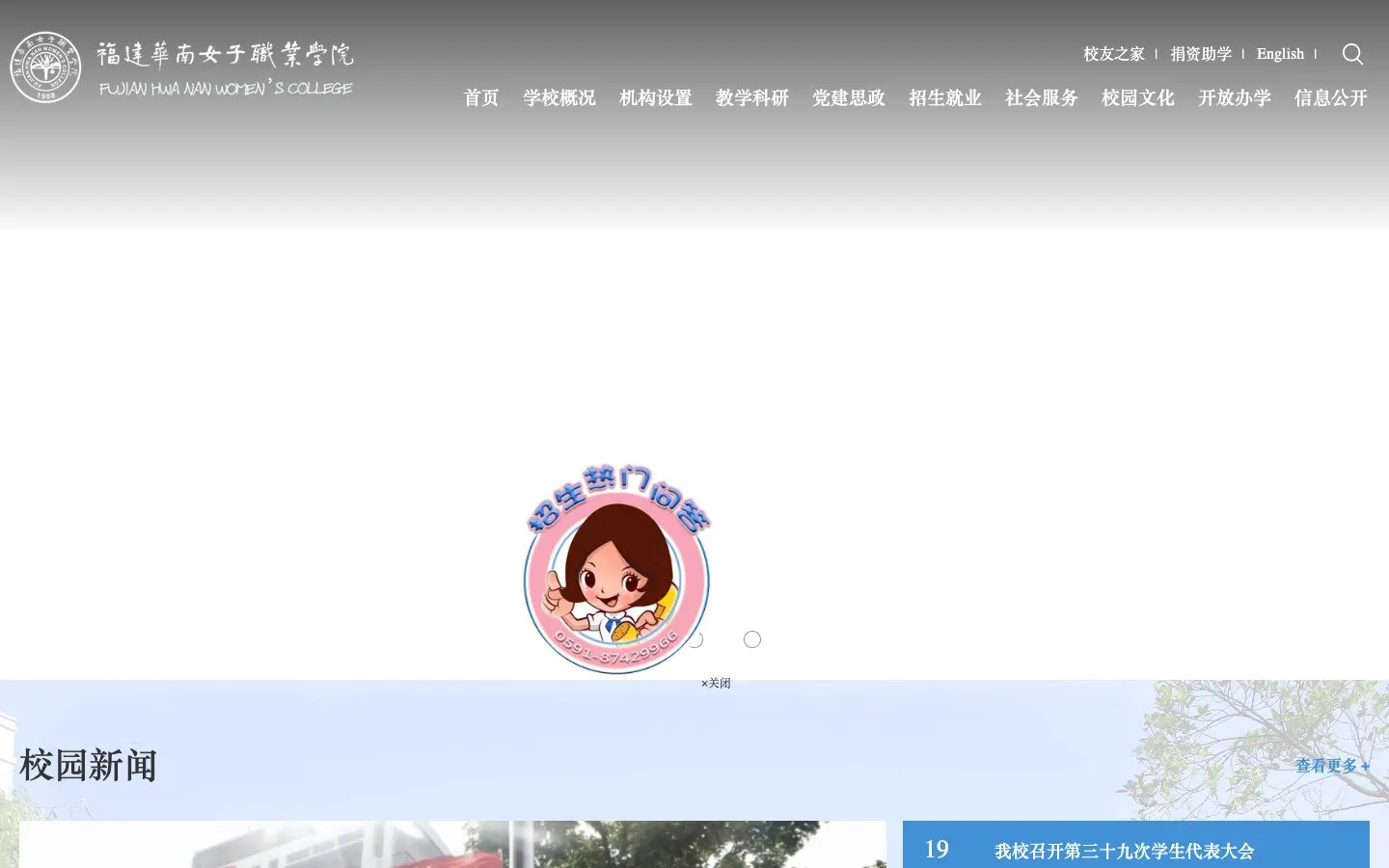Open the 学校概况 menu
1389x868 pixels.
[559, 97]
